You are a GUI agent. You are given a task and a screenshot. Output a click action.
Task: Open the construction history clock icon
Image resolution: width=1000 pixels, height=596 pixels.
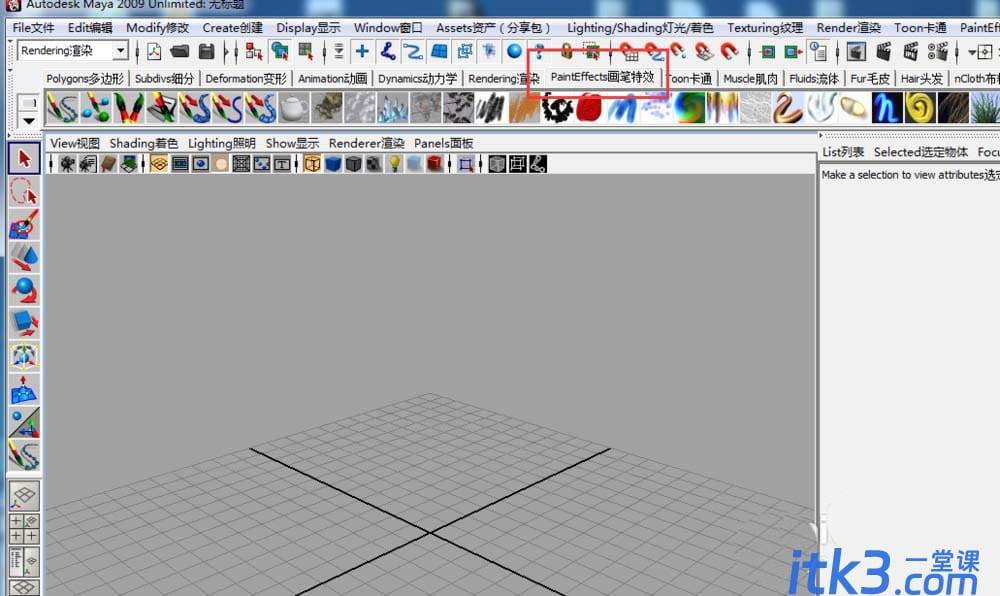[818, 52]
